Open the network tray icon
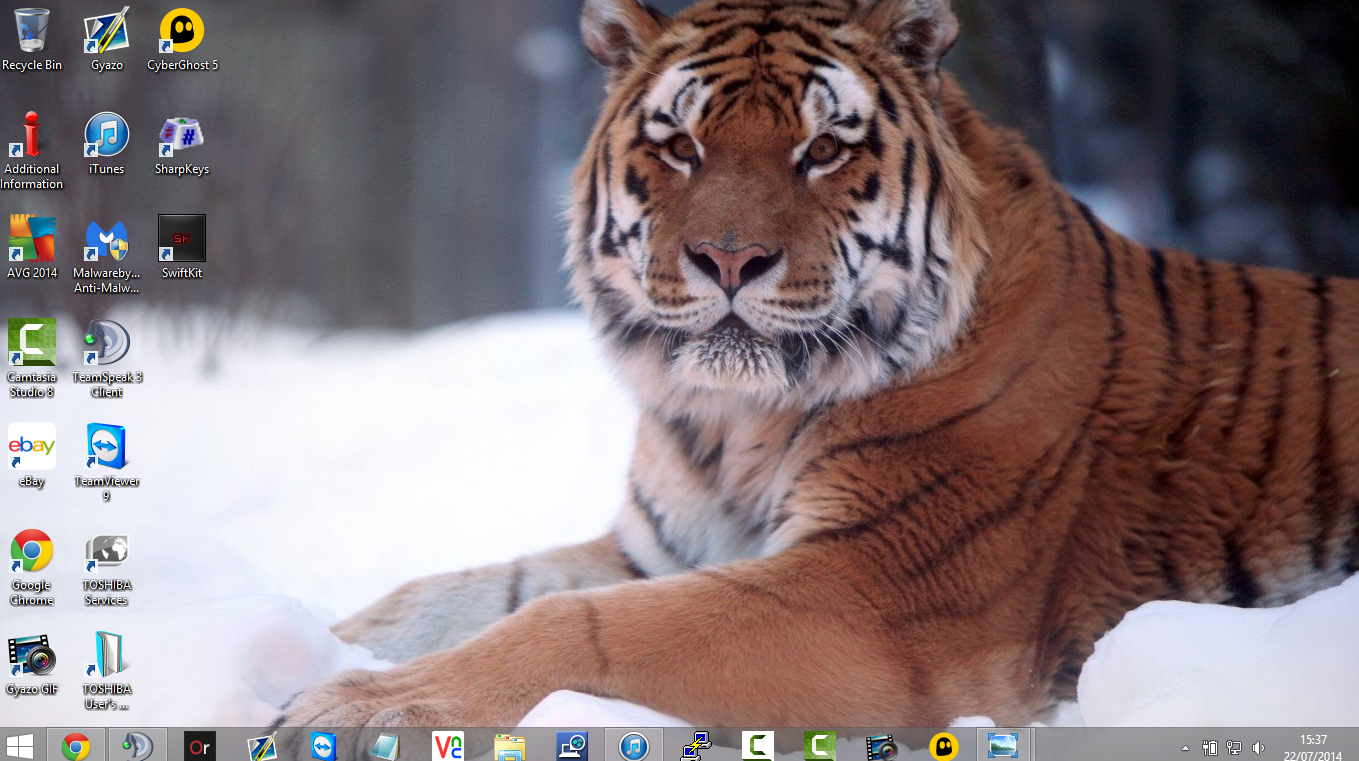This screenshot has width=1359, height=761. [1234, 748]
